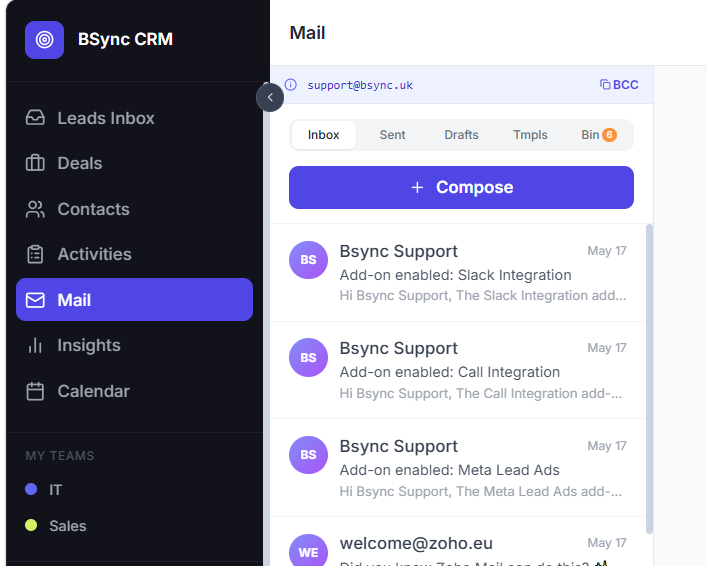Click BS avatar on Slack Integration email
708x573 pixels.
[x=308, y=260]
